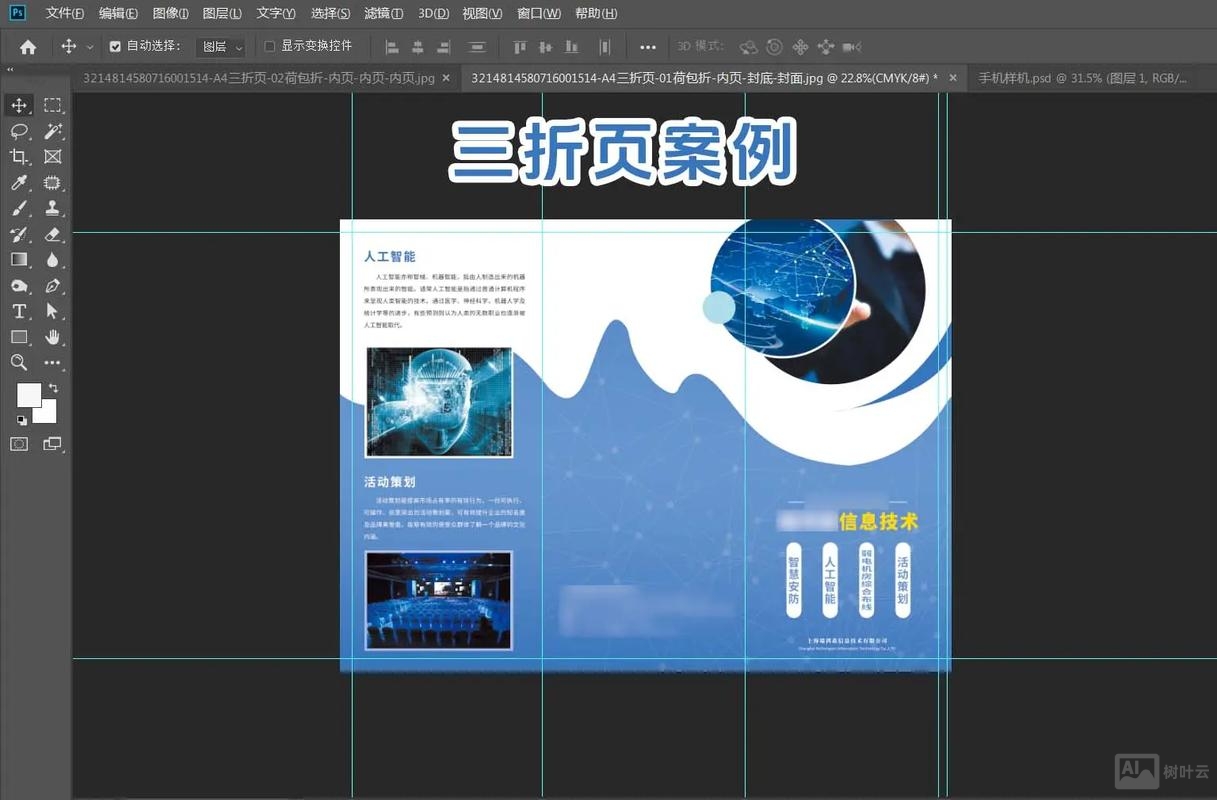Select the Rectangular Marquee tool

pyautogui.click(x=52, y=104)
